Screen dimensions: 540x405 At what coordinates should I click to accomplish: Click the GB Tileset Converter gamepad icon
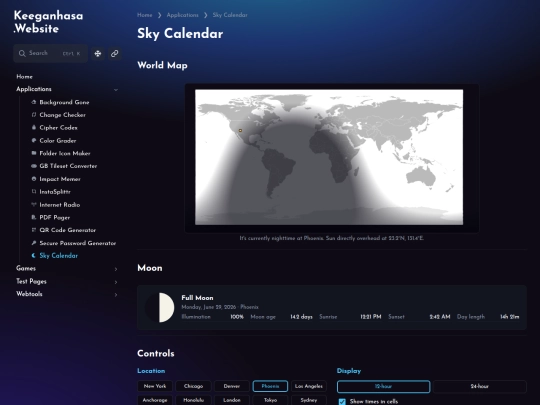pos(34,166)
